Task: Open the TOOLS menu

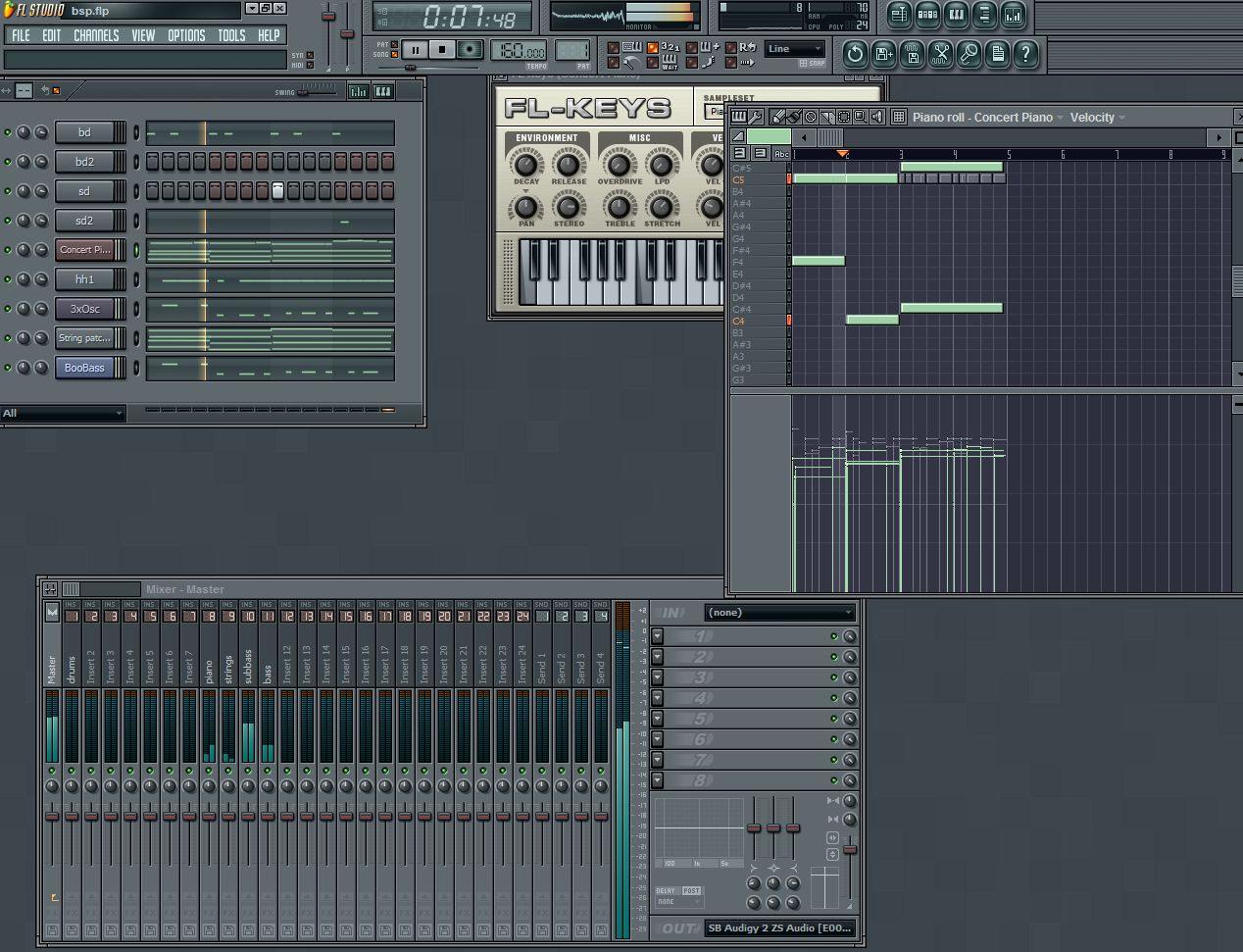Action: [x=231, y=35]
